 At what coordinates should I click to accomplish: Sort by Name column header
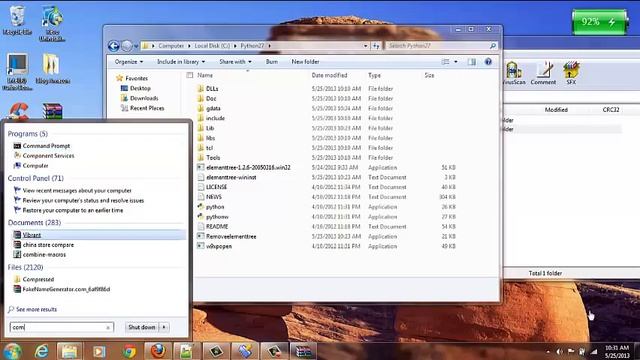tap(205, 75)
